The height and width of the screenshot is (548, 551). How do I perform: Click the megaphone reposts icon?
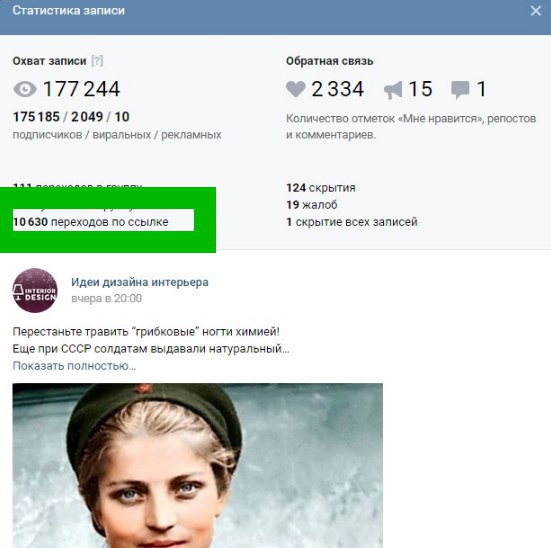393,90
